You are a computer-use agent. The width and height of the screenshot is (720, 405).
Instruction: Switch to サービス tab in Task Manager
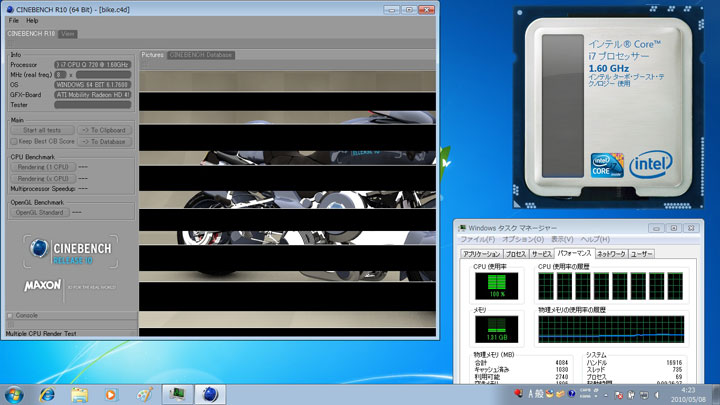point(541,254)
